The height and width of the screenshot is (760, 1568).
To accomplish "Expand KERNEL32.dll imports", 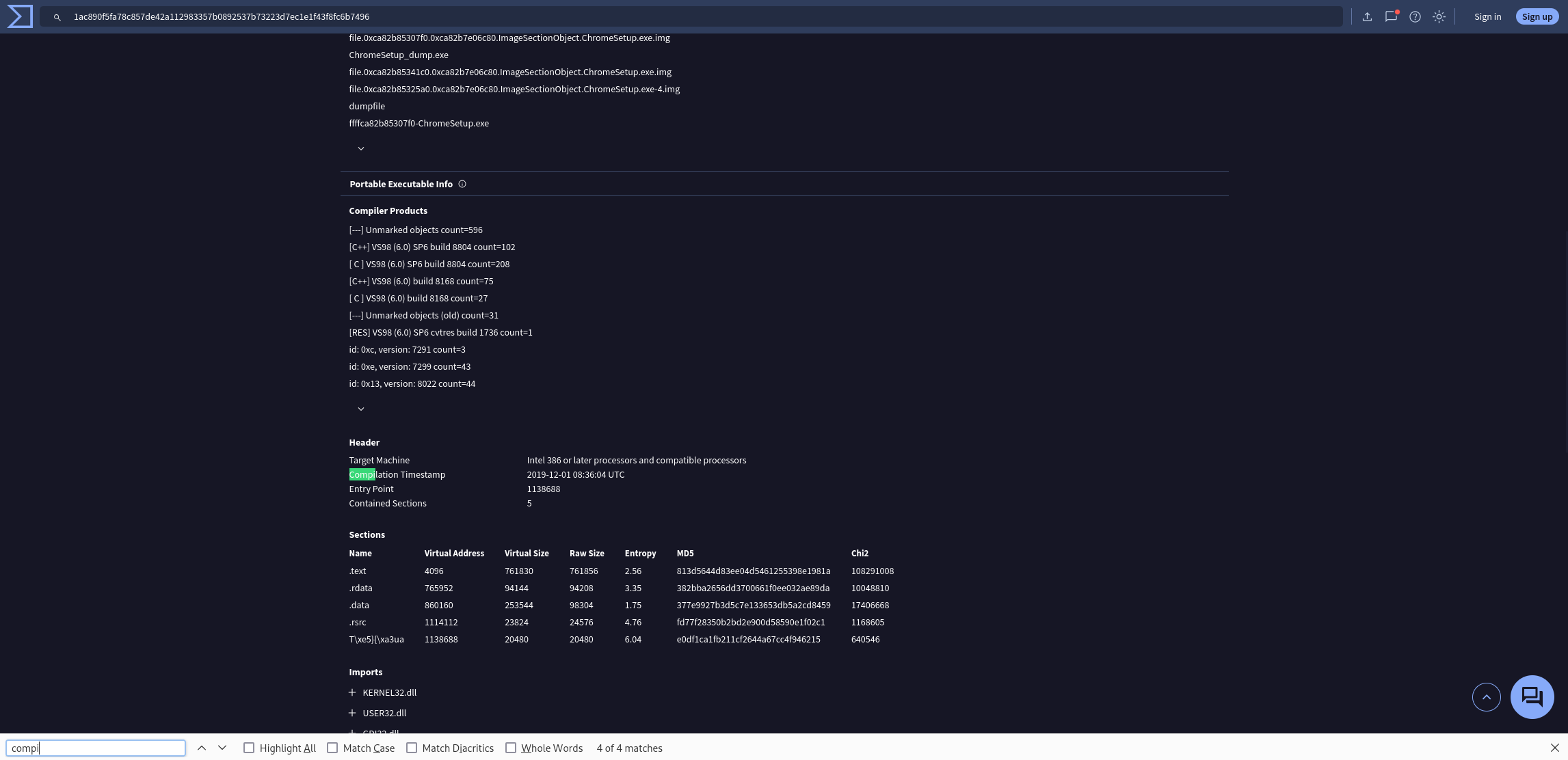I will tap(352, 692).
